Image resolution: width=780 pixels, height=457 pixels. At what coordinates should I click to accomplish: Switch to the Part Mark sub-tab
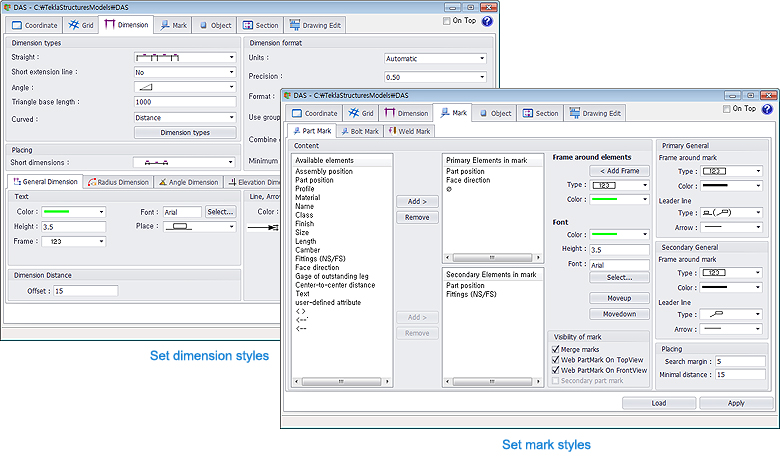click(x=312, y=131)
